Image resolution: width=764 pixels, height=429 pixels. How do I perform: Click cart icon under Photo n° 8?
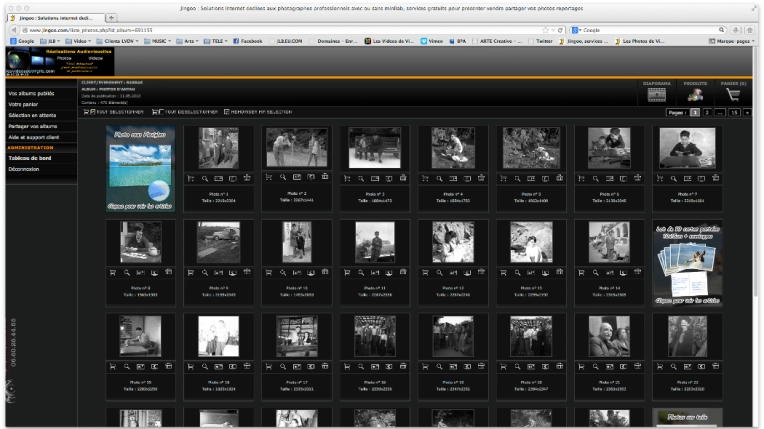coord(113,273)
